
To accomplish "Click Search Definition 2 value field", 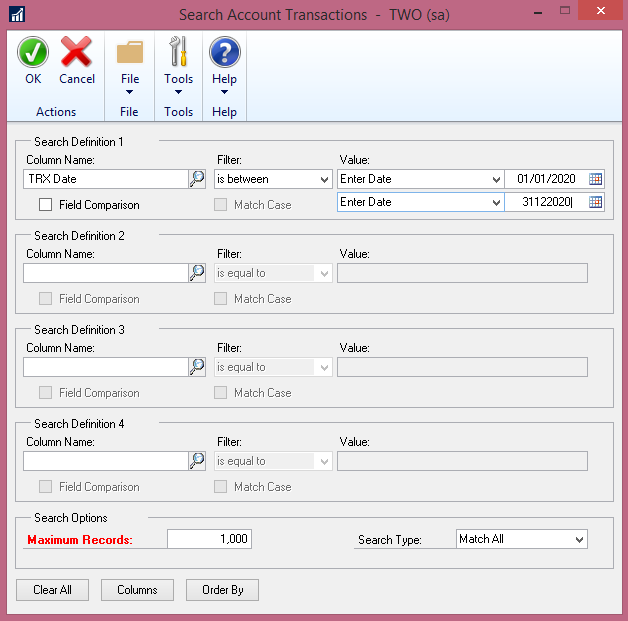I will pos(462,273).
